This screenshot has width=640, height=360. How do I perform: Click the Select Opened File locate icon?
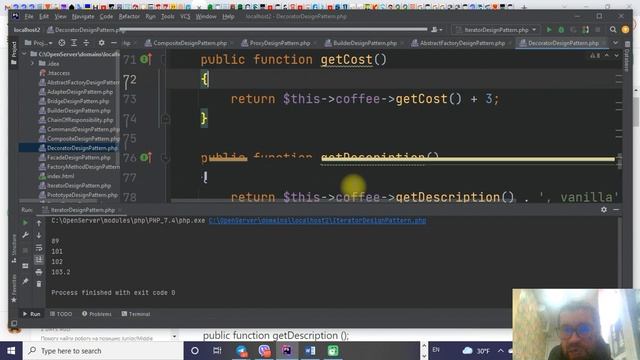click(62, 43)
